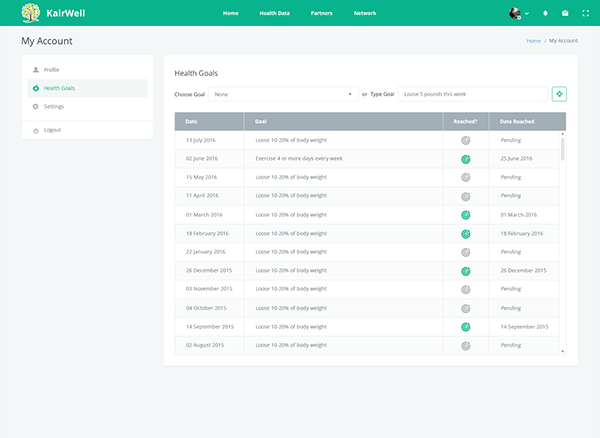Click reached icon for 04 October 2015
The image size is (600, 438).
466,308
